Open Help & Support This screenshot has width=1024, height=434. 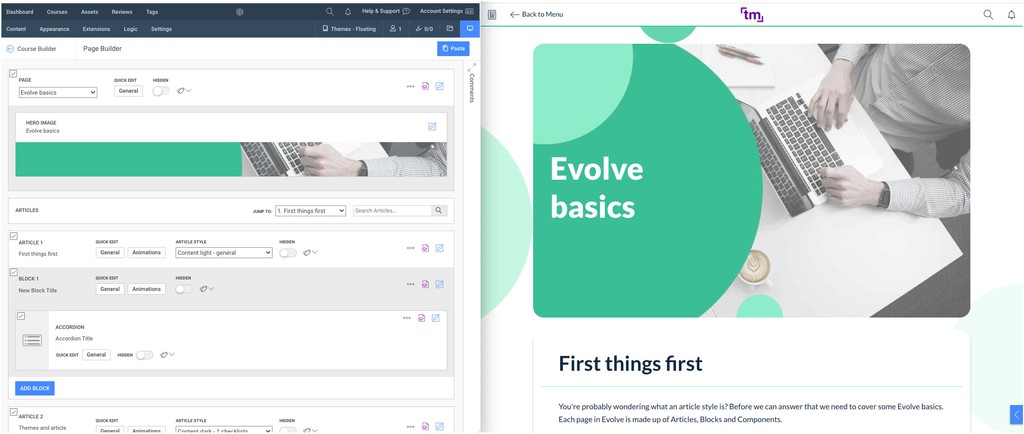click(385, 11)
